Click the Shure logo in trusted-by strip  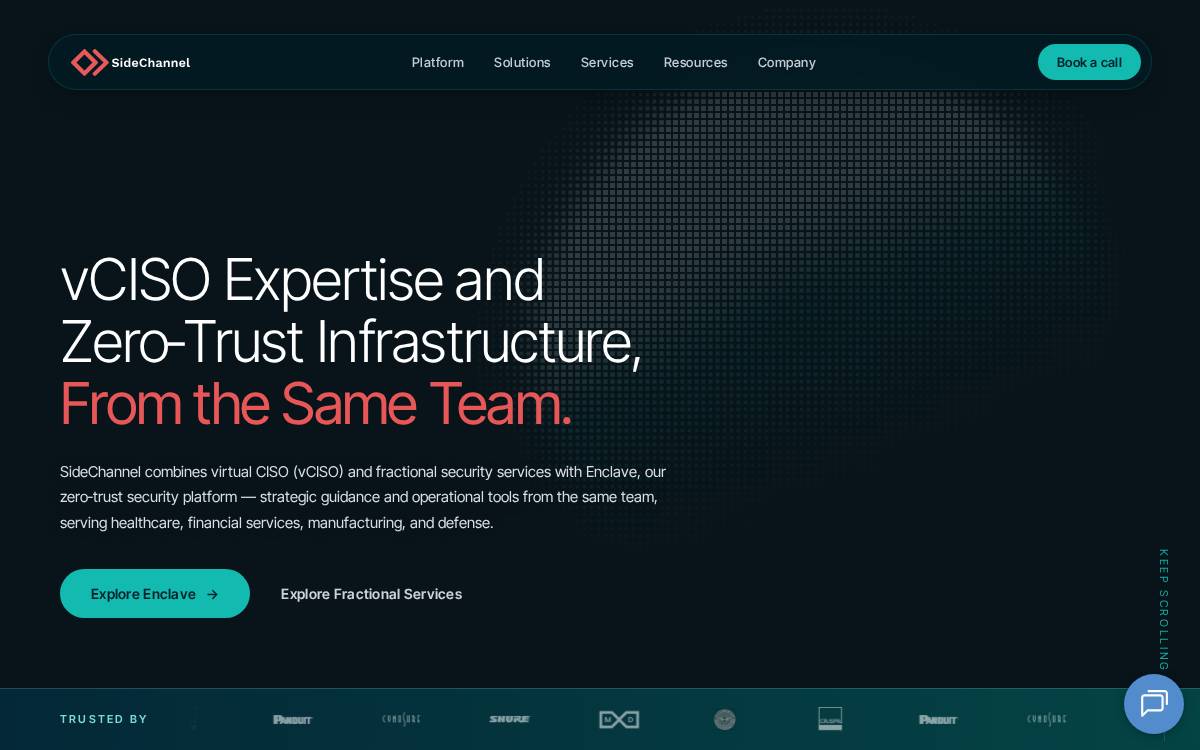click(509, 719)
